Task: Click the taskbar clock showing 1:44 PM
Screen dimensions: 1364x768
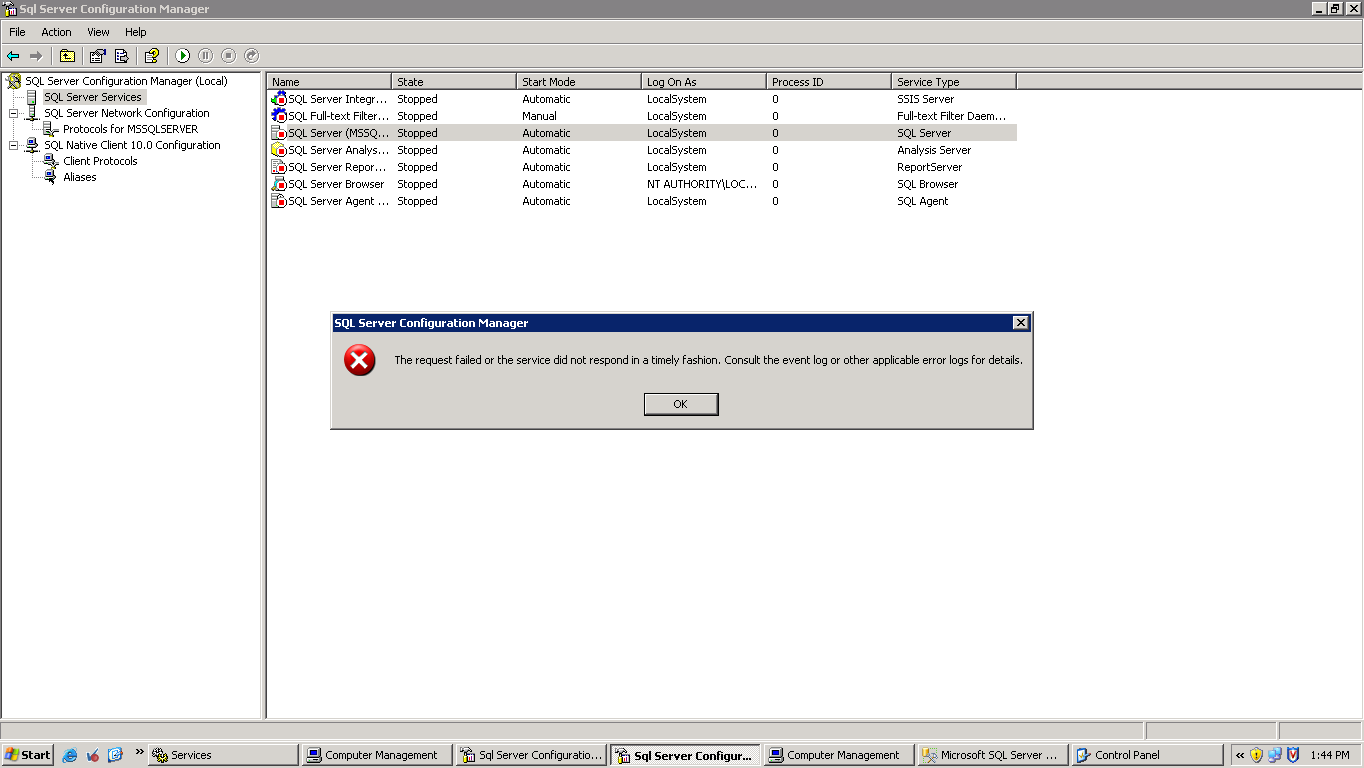Action: (x=1330, y=755)
